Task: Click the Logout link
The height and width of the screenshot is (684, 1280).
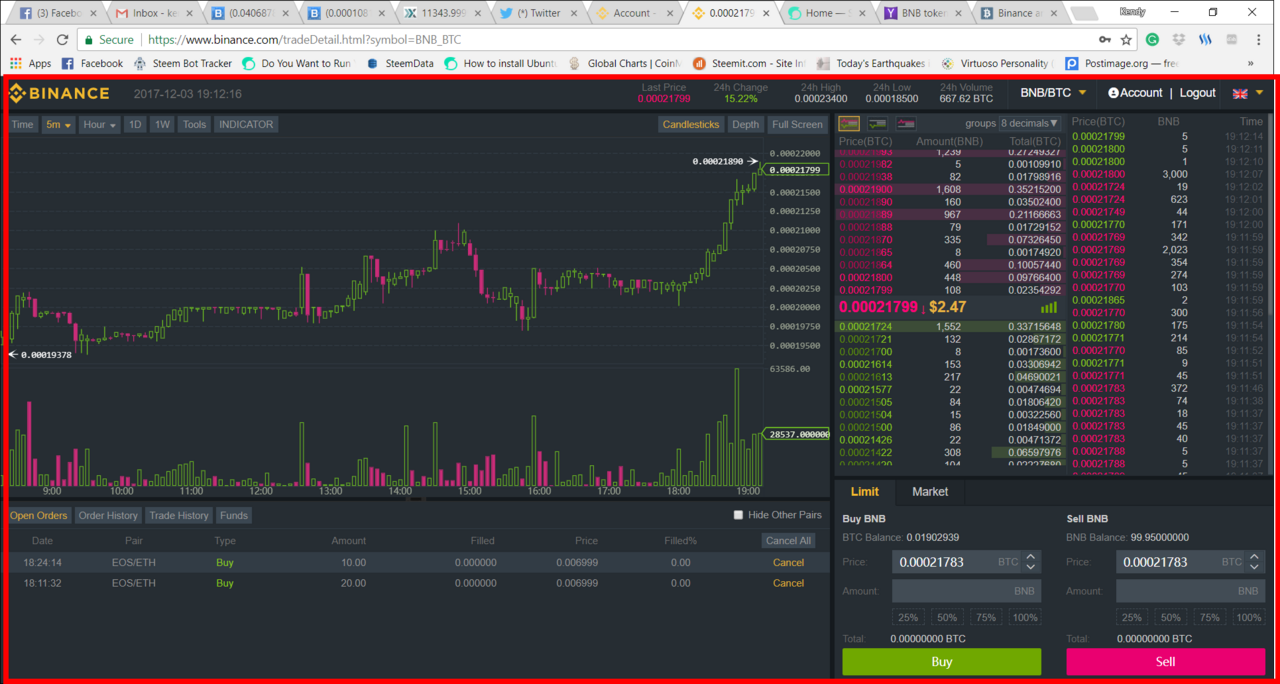Action: (x=1198, y=93)
